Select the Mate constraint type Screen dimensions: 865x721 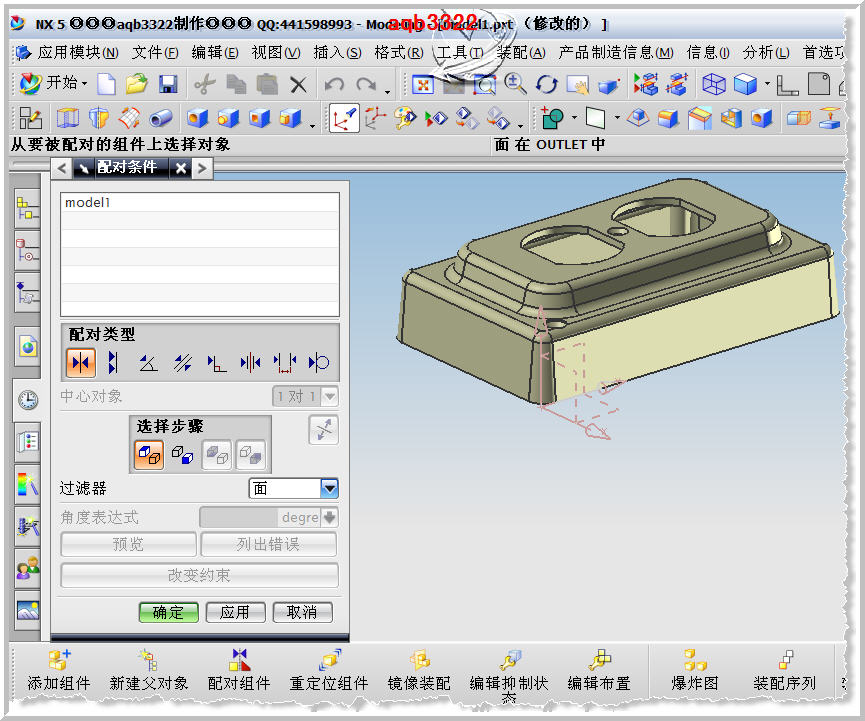(81, 362)
